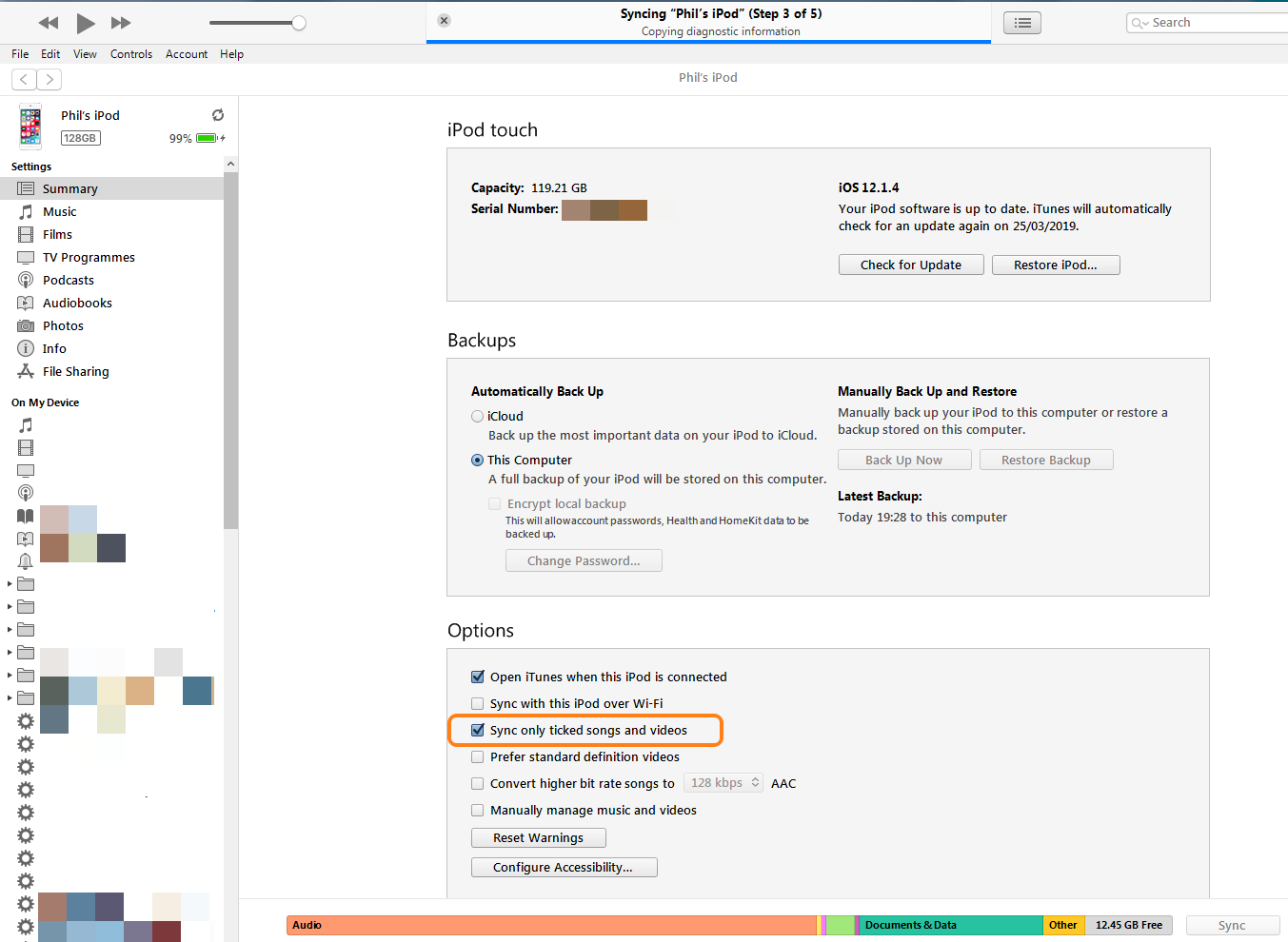Open the Audiobooks settings icon
The height and width of the screenshot is (942, 1288).
point(26,303)
